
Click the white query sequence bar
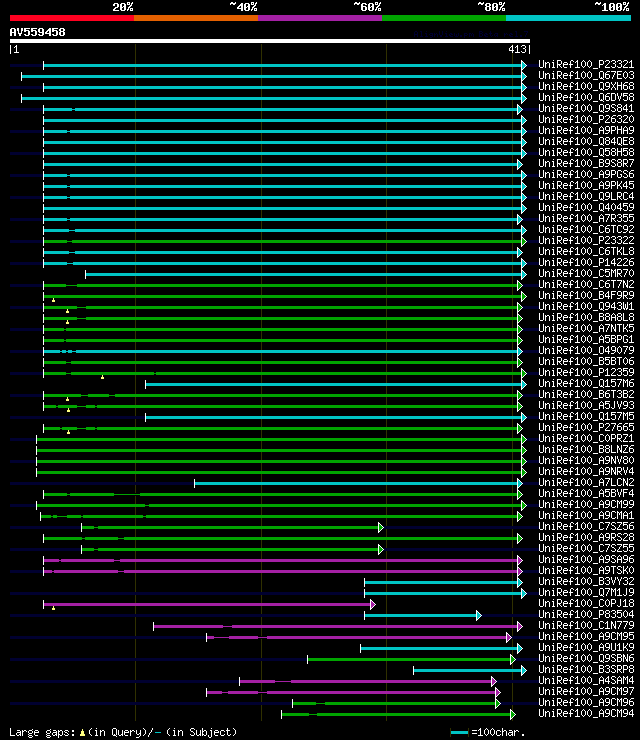click(269, 41)
